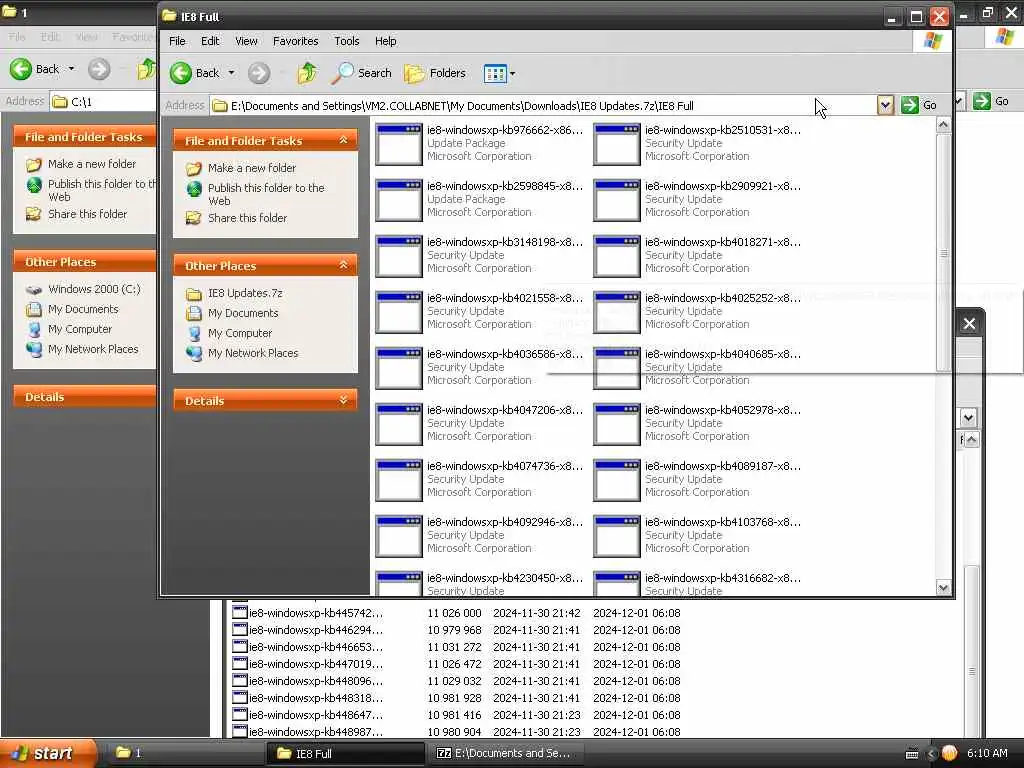Select ie8-windowsxp-kb447019 row in 7-Zip list
The width and height of the screenshot is (1024, 768).
tap(456, 664)
